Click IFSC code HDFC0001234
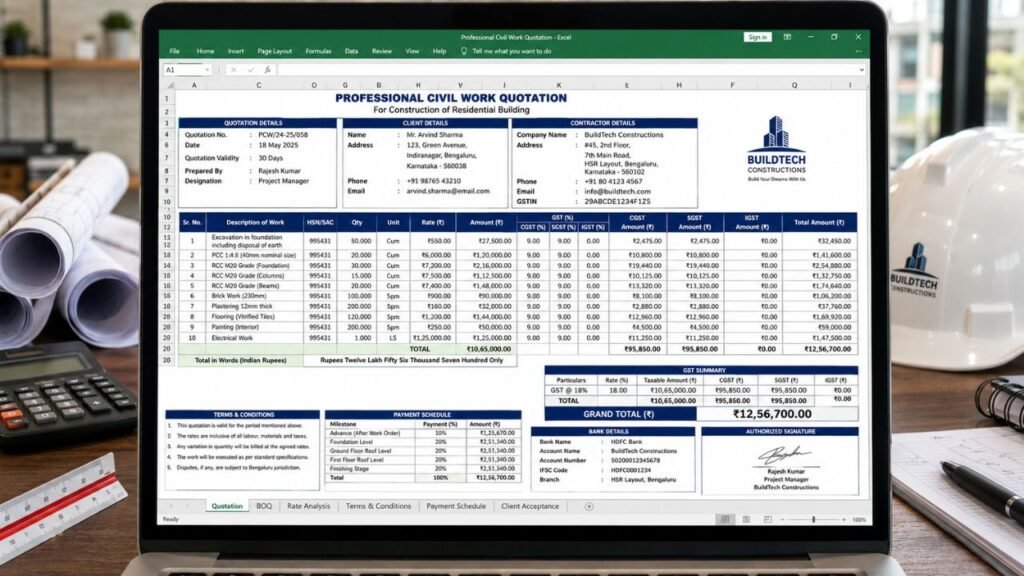 click(x=631, y=470)
